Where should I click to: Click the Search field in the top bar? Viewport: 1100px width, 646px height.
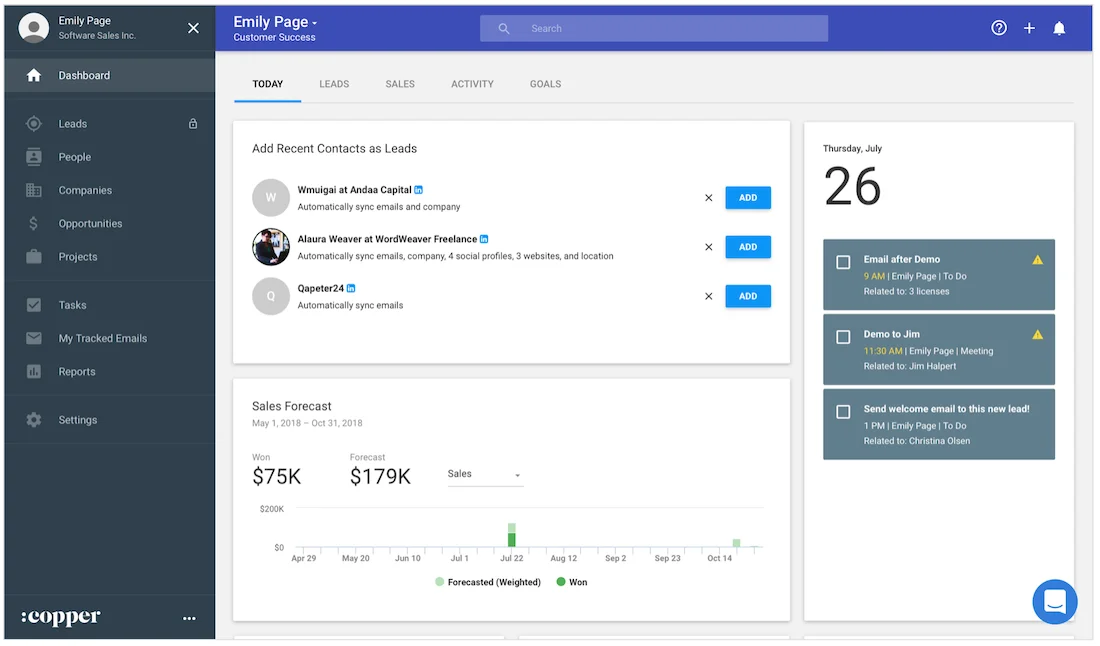tap(653, 28)
